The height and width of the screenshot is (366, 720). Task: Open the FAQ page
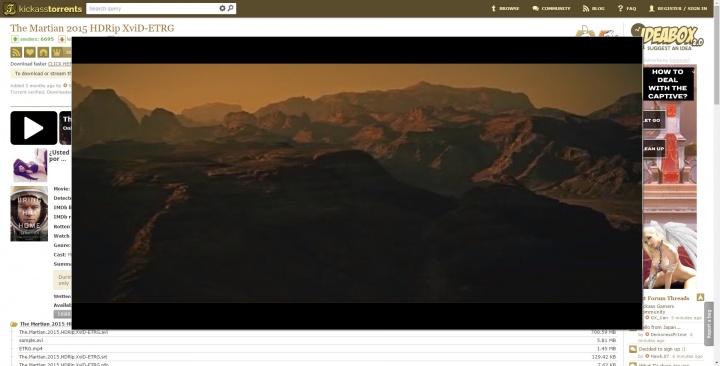627,8
